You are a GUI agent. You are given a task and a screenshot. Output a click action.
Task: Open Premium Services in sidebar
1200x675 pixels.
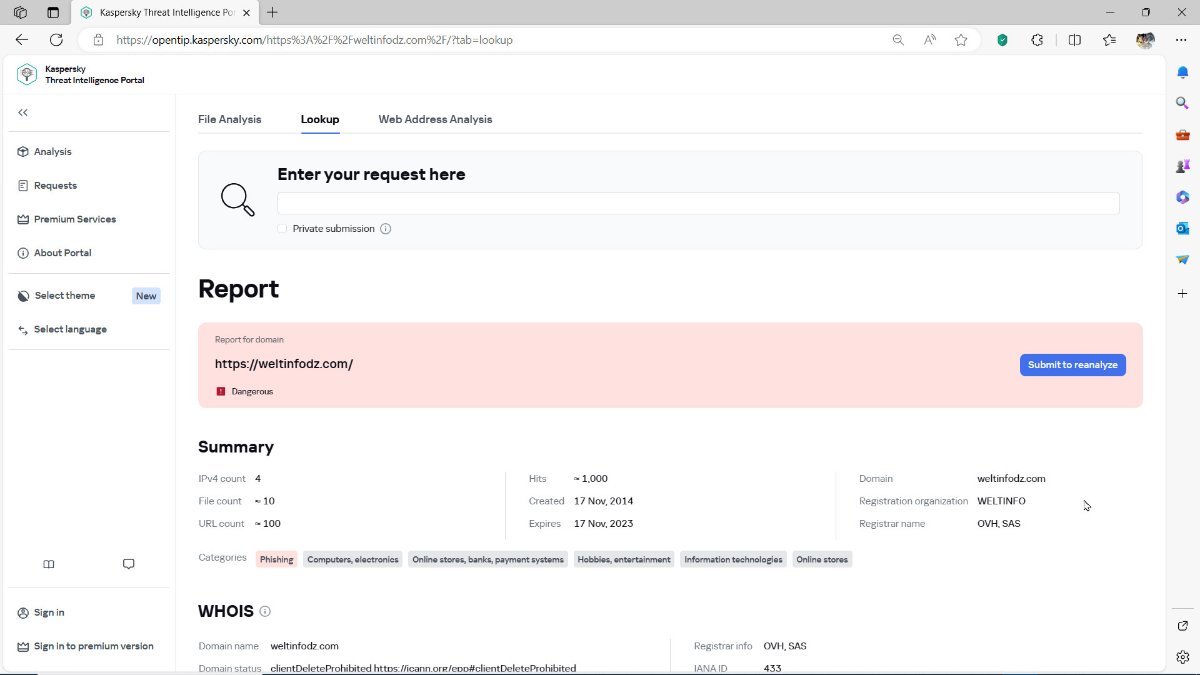67,219
